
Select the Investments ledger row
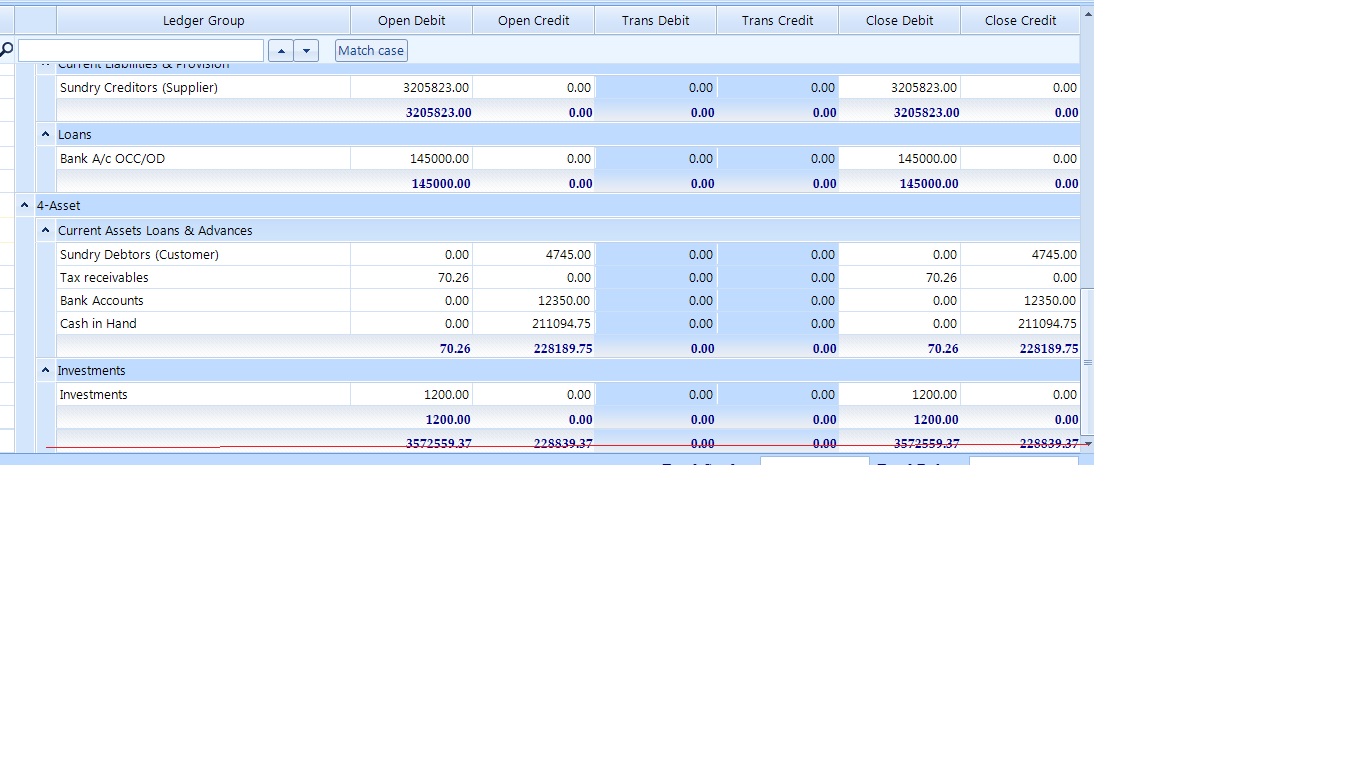pos(568,394)
